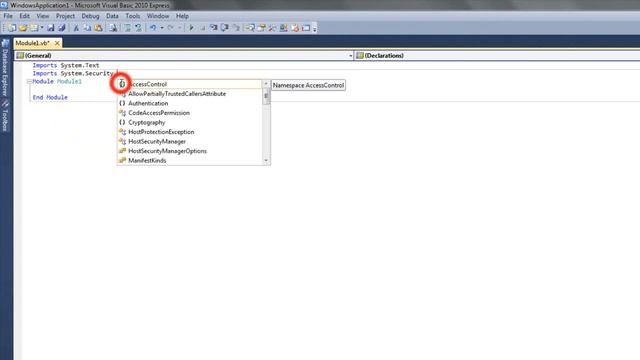Select the Module1.vb document tab
The height and width of the screenshot is (360, 640).
coord(33,43)
